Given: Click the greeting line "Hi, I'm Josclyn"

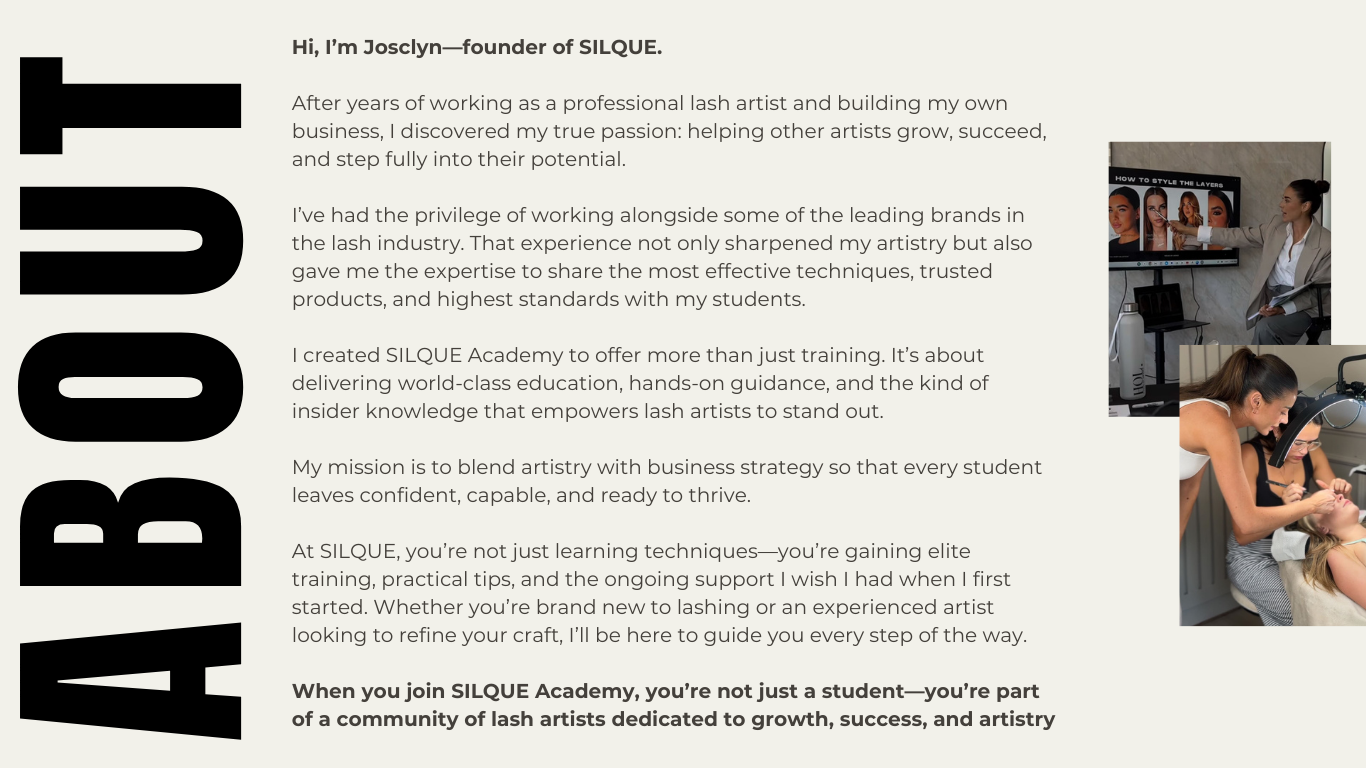Looking at the screenshot, I should pyautogui.click(x=476, y=47).
